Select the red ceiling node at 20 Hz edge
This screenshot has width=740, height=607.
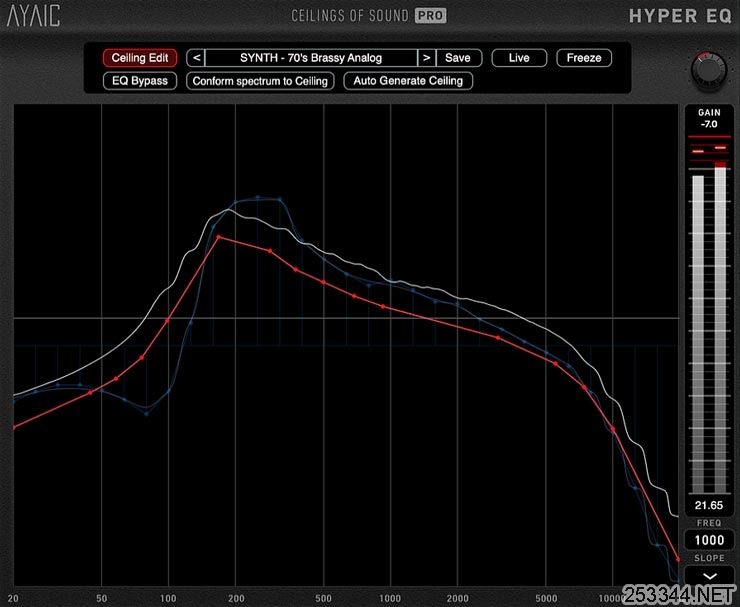15,427
